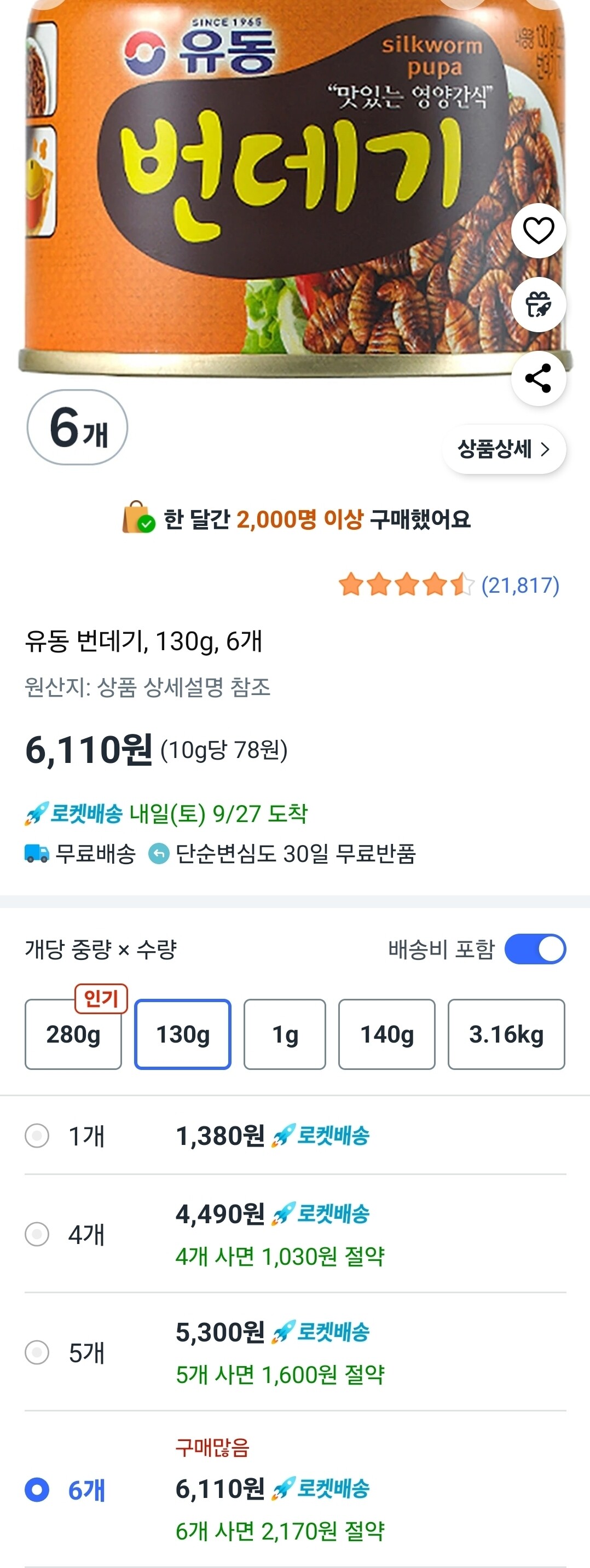Screen dimensions: 590x1568
Task: Select the 1g weight option
Action: pos(285,1034)
